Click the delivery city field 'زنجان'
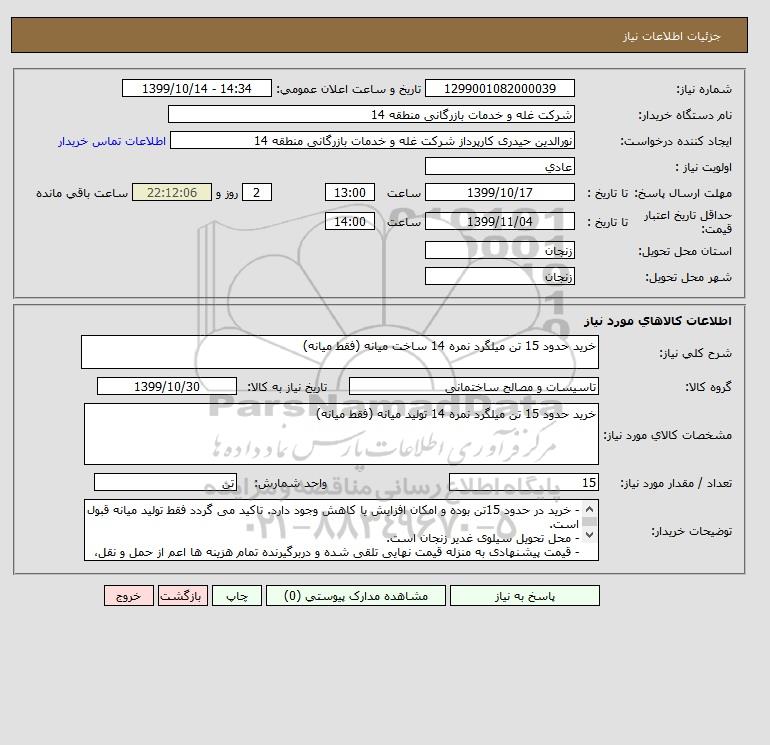Screen dimensions: 770x745 pos(500,276)
